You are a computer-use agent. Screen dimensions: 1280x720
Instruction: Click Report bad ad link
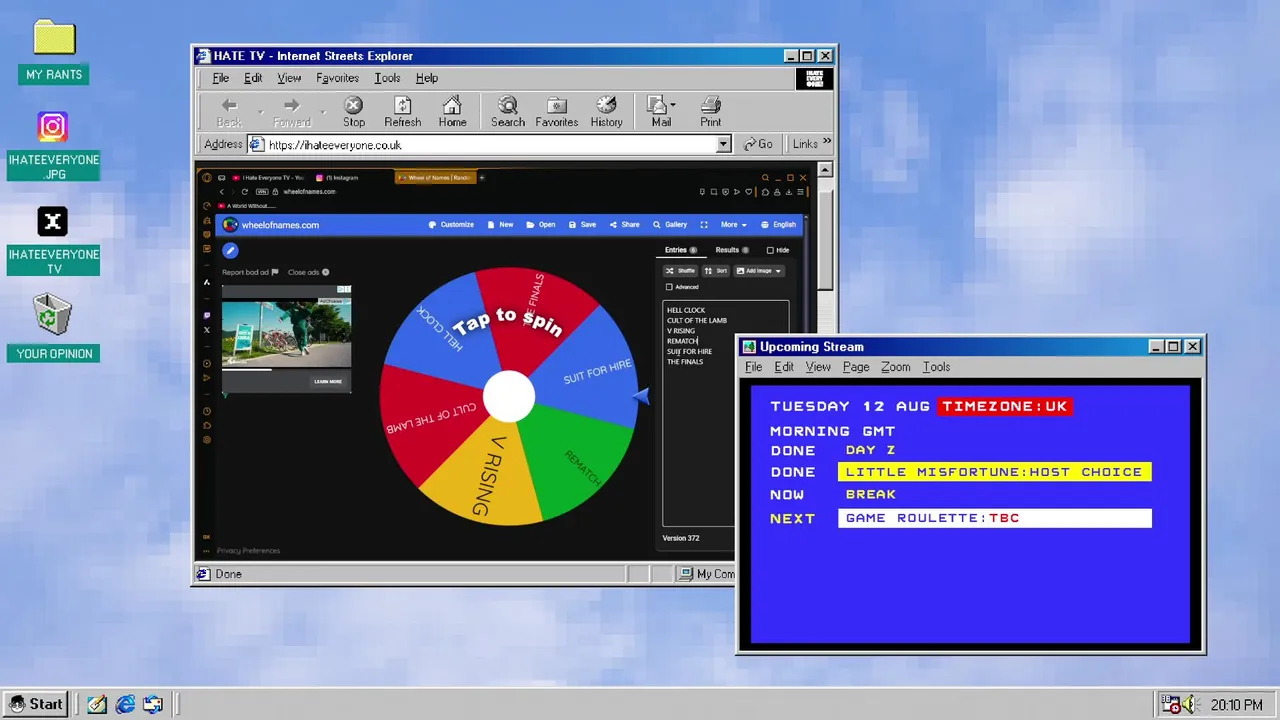click(x=250, y=272)
